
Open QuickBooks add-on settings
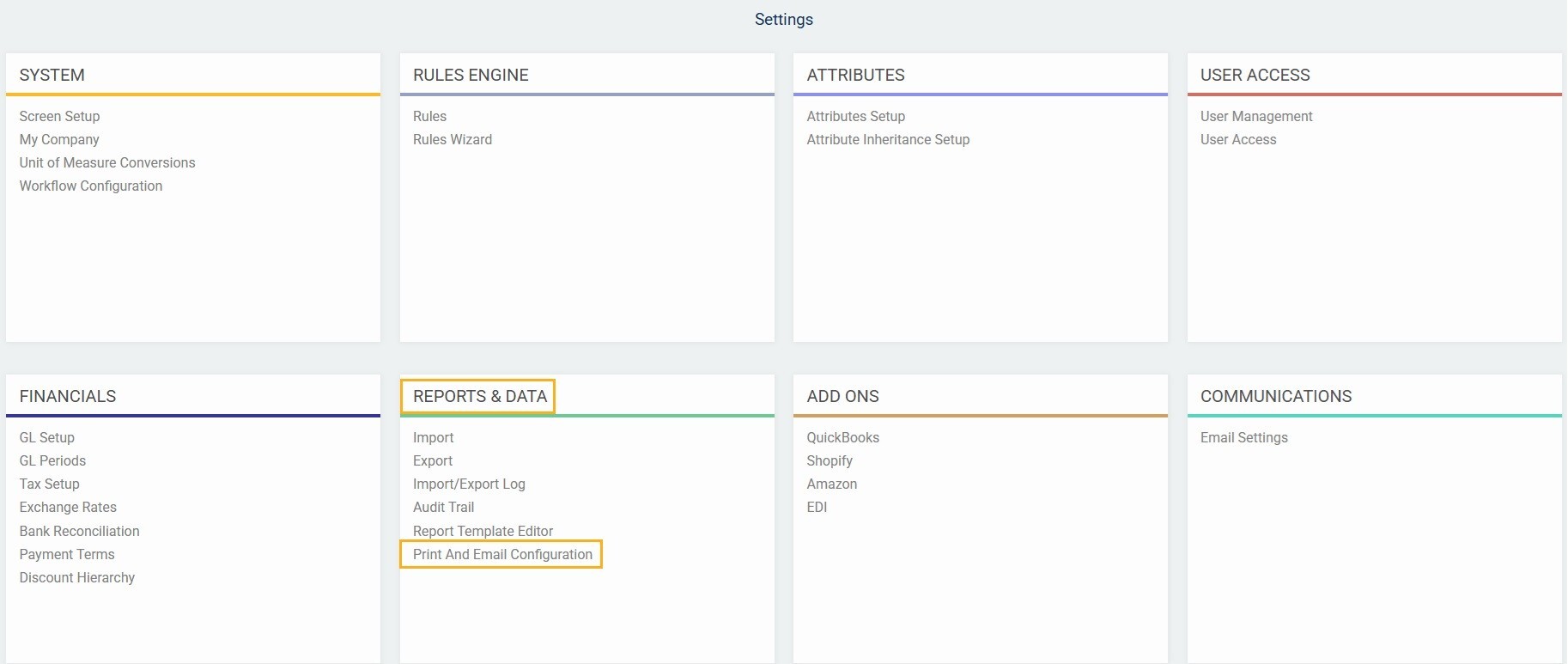point(842,437)
